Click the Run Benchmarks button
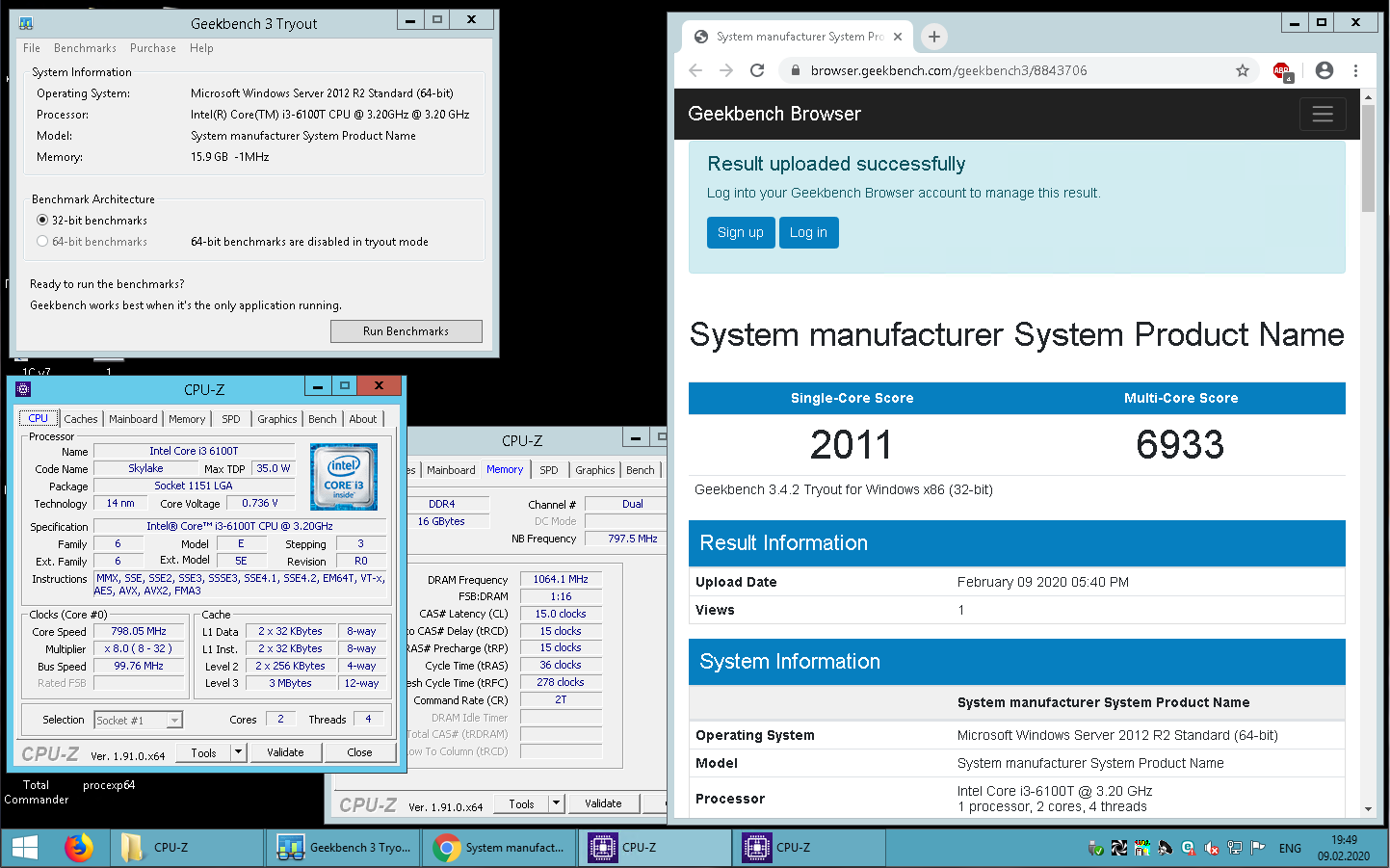Screen dimensions: 1390x868 (x=406, y=331)
